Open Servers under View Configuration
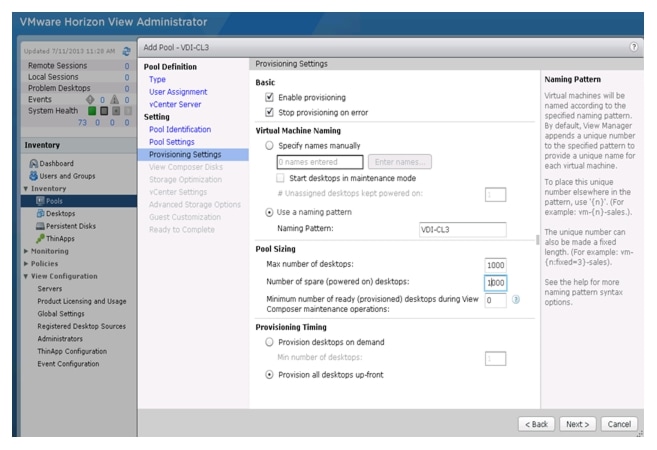This screenshot has height=450, width=657. (49, 289)
